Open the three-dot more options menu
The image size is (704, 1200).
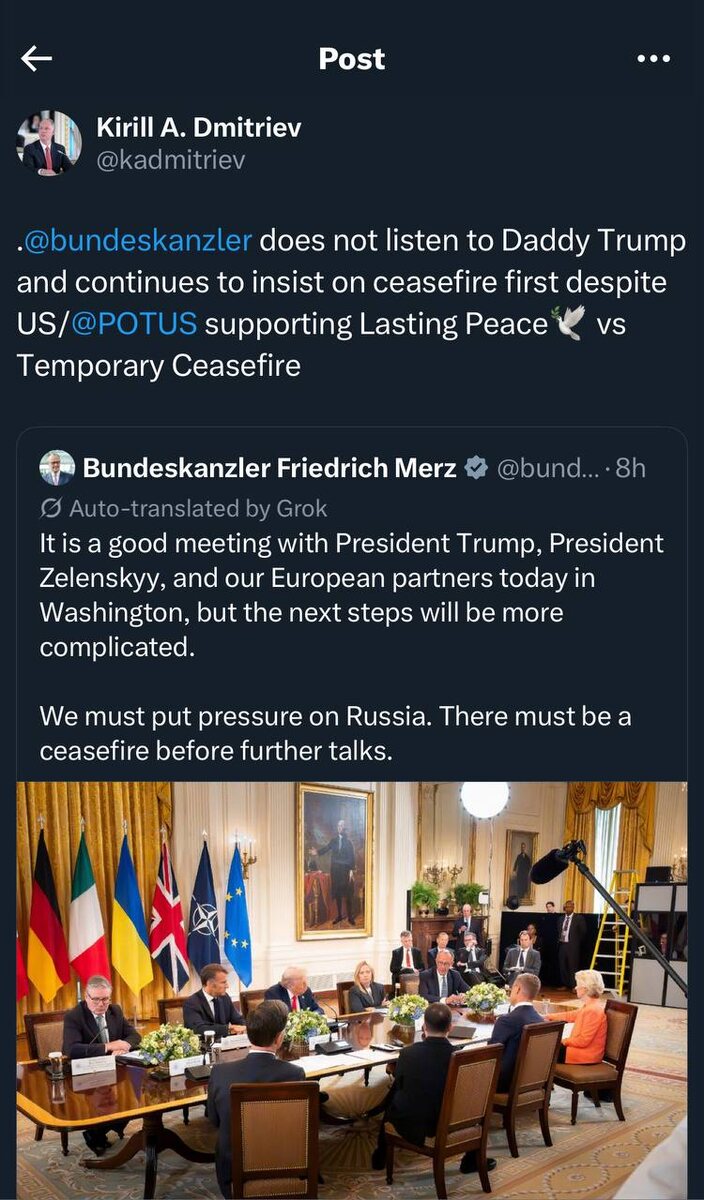tap(653, 59)
